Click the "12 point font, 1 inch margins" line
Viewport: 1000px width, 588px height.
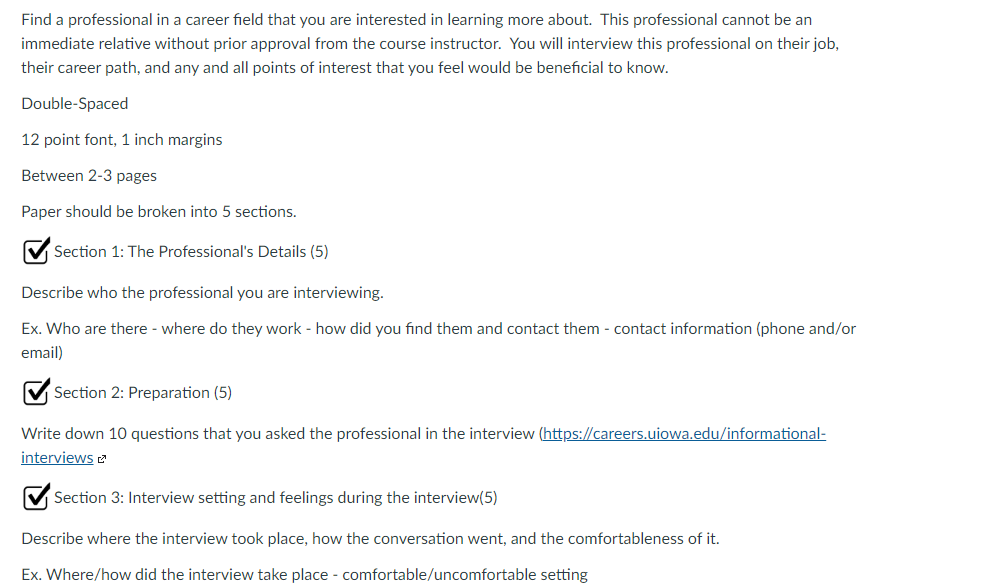point(122,140)
